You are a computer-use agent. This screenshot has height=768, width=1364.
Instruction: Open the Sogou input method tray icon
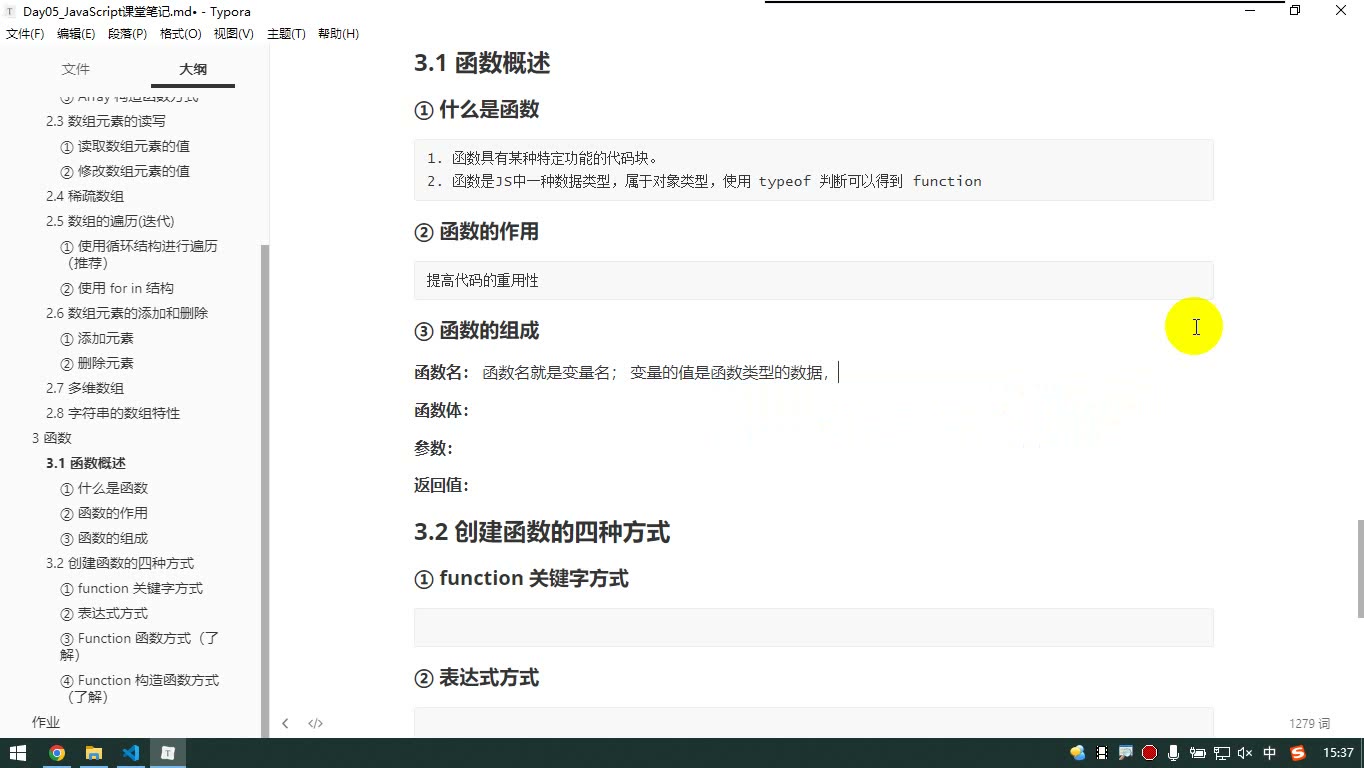(x=1298, y=753)
